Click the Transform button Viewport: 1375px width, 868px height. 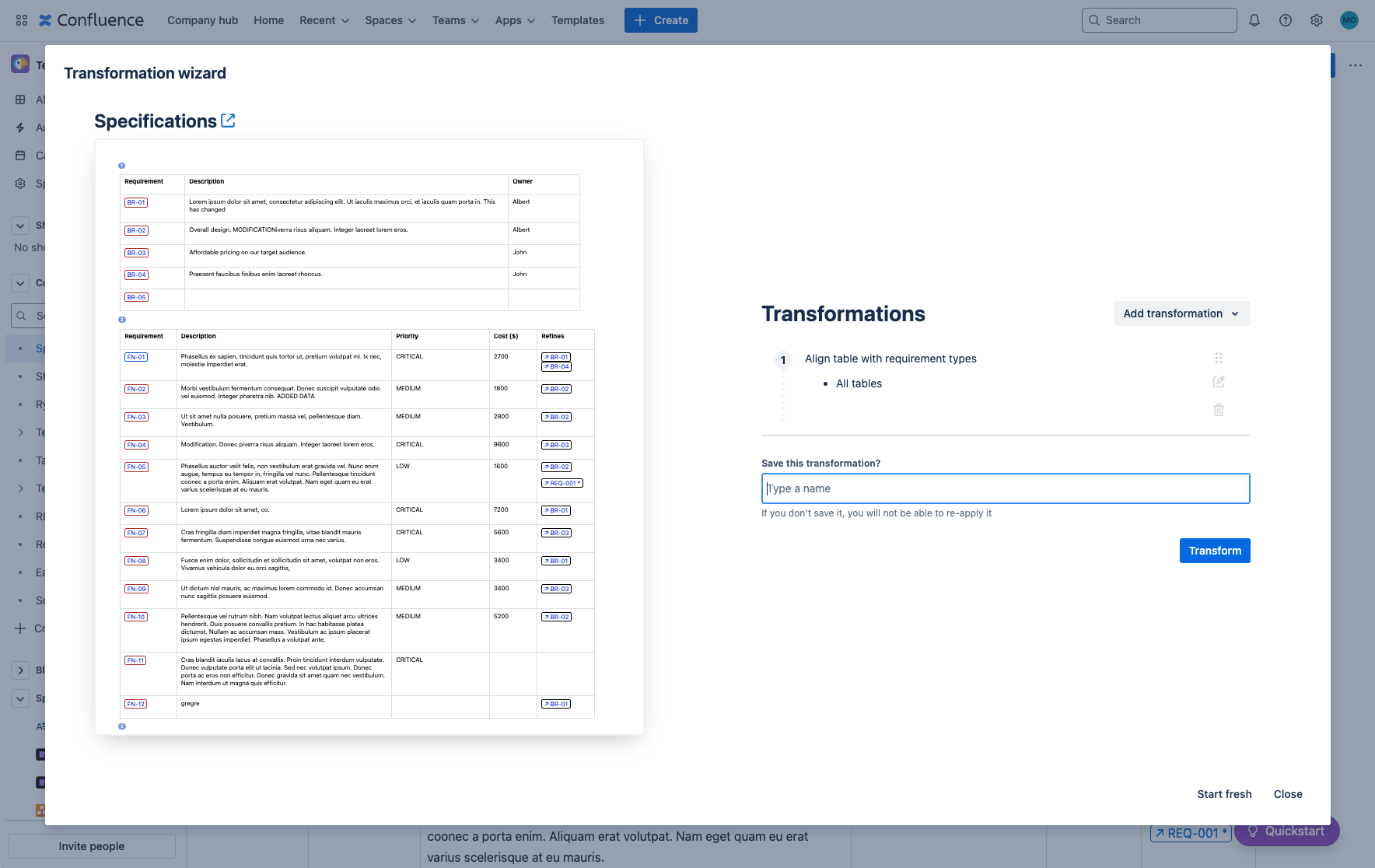tap(1215, 550)
